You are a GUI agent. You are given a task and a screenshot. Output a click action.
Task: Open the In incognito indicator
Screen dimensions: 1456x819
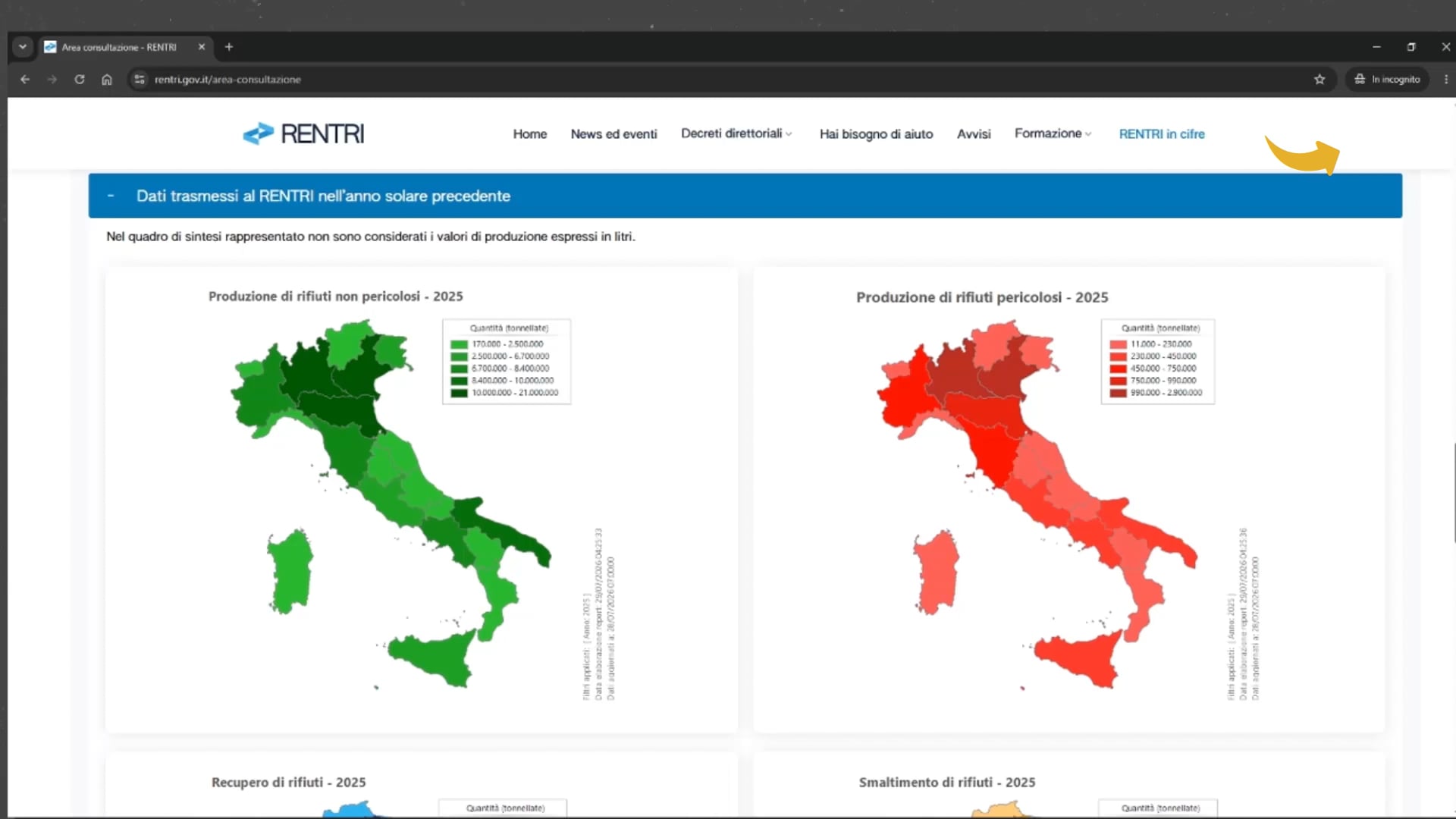(x=1388, y=79)
